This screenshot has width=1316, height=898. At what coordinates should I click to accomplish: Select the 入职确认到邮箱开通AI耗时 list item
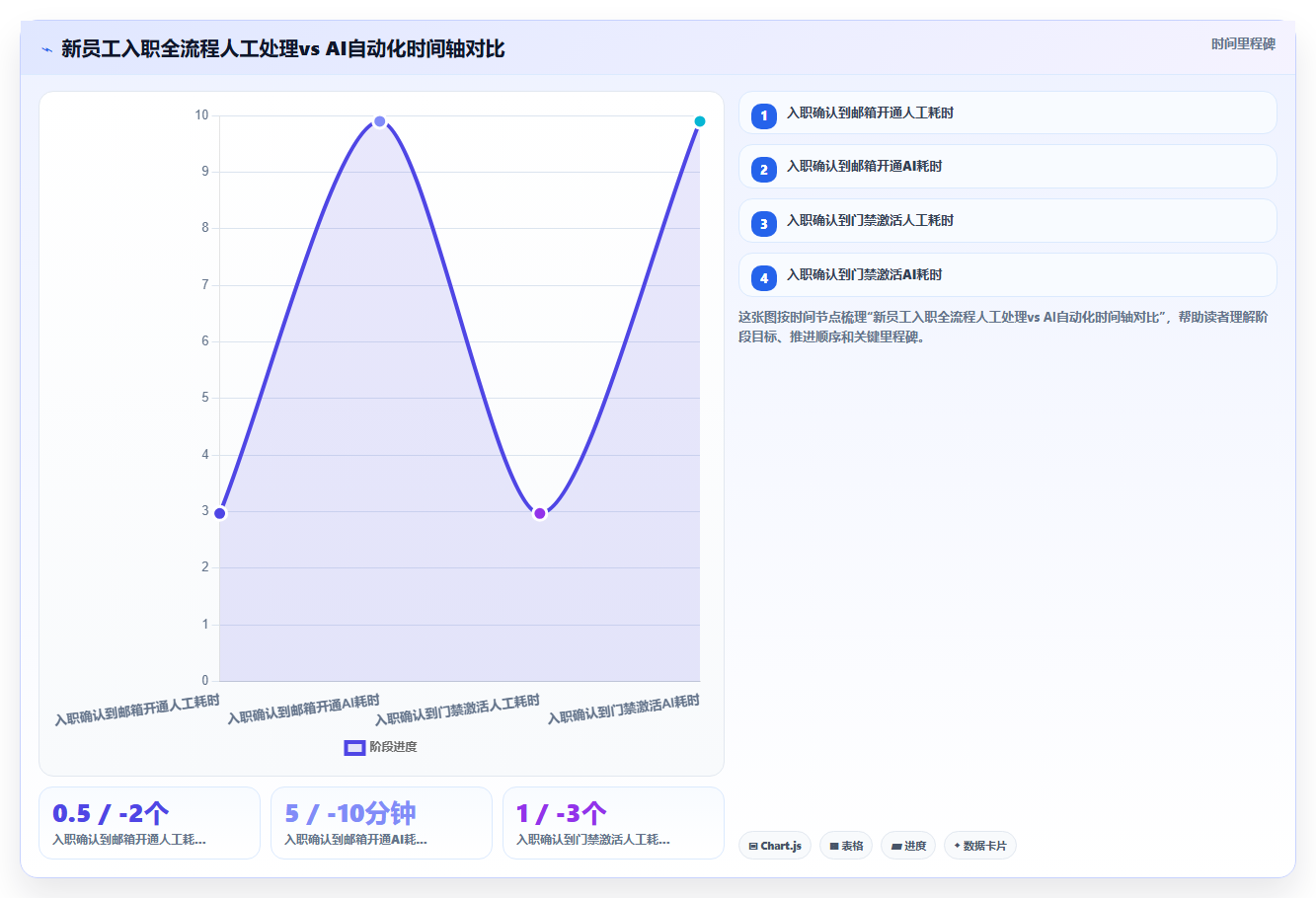[1007, 167]
